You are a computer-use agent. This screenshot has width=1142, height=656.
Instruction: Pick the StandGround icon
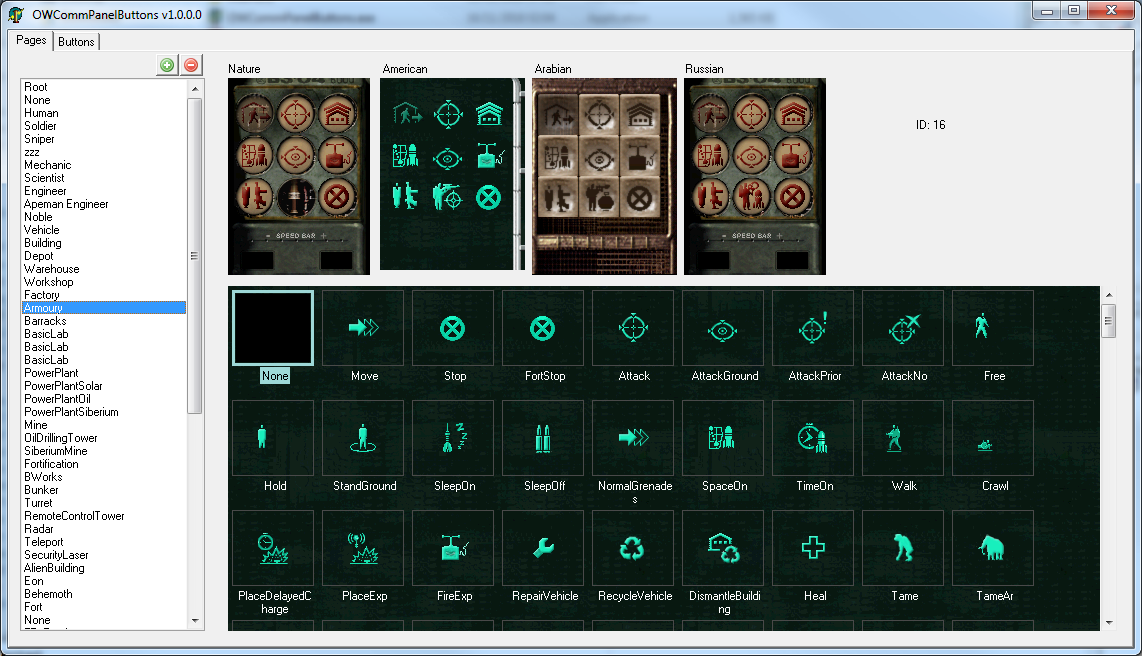pos(363,438)
